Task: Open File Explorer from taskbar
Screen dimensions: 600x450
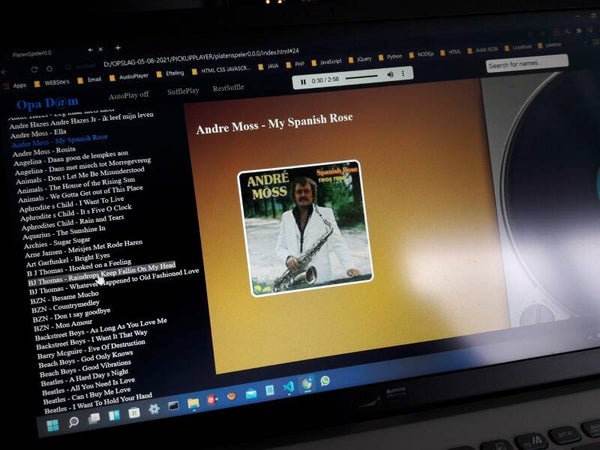Action: [193, 403]
